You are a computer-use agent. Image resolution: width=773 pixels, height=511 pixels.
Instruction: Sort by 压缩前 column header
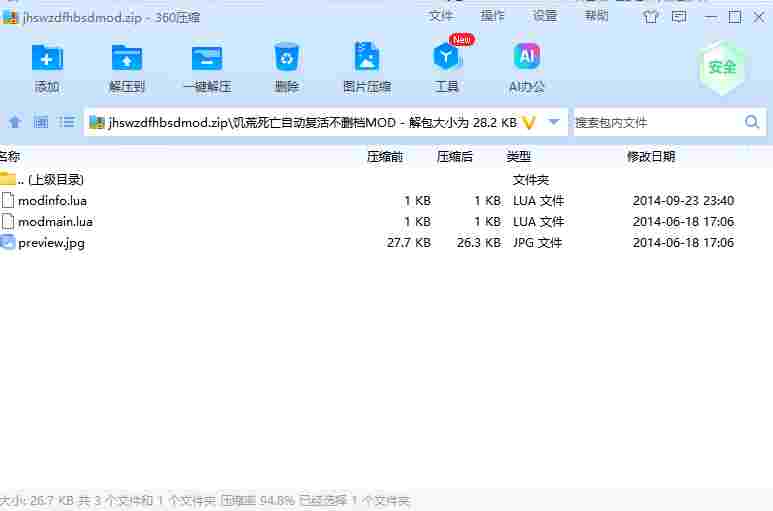point(385,157)
